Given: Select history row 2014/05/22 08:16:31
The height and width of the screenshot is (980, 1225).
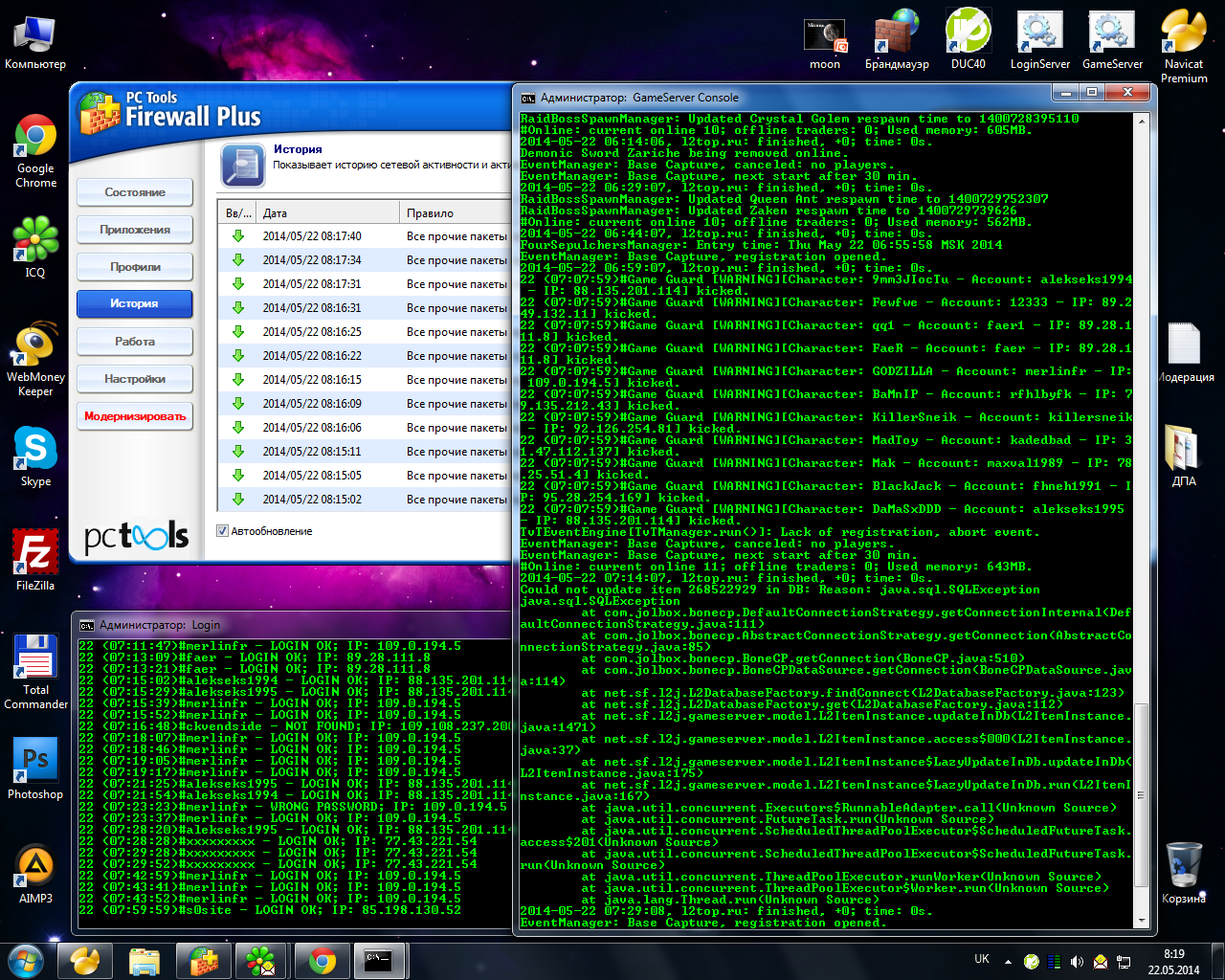Looking at the screenshot, I should pyautogui.click(x=366, y=308).
